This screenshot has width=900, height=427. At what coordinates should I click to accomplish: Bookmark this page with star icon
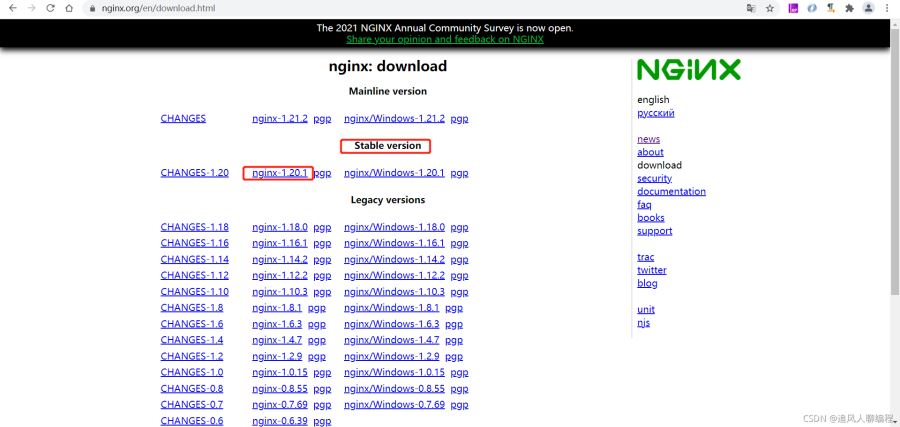point(770,8)
